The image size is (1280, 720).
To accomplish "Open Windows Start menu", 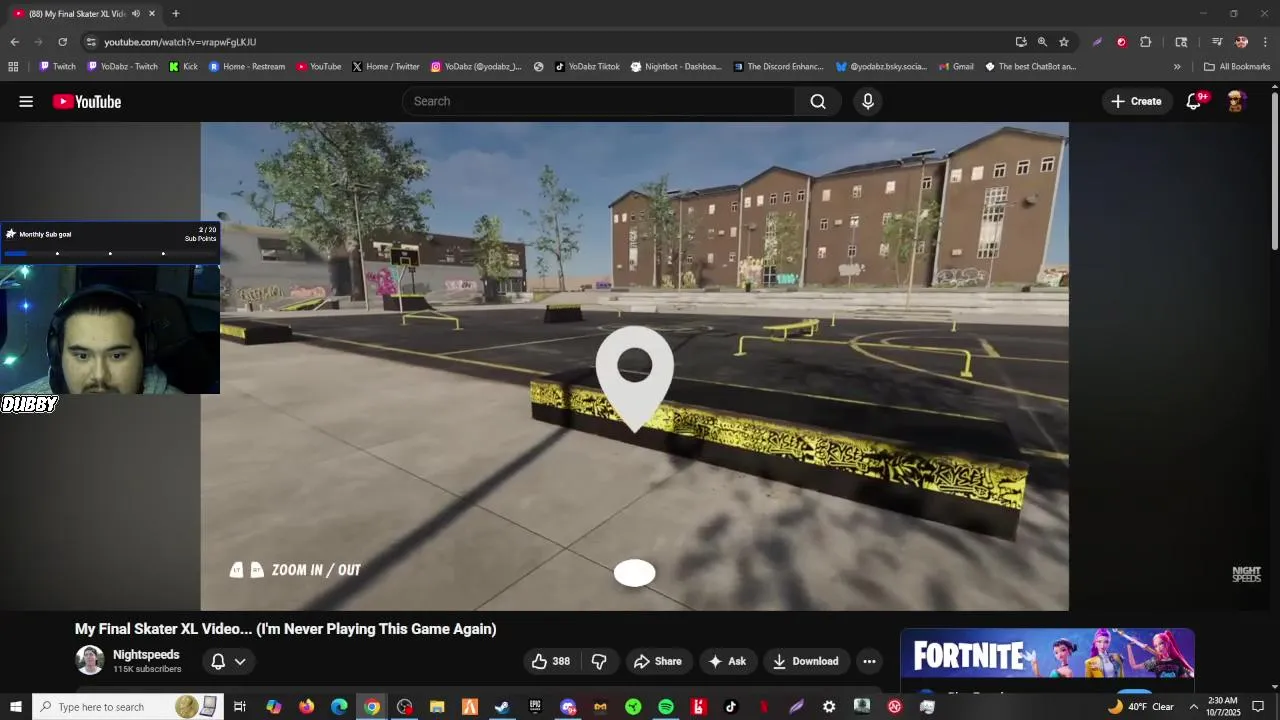I will [16, 707].
